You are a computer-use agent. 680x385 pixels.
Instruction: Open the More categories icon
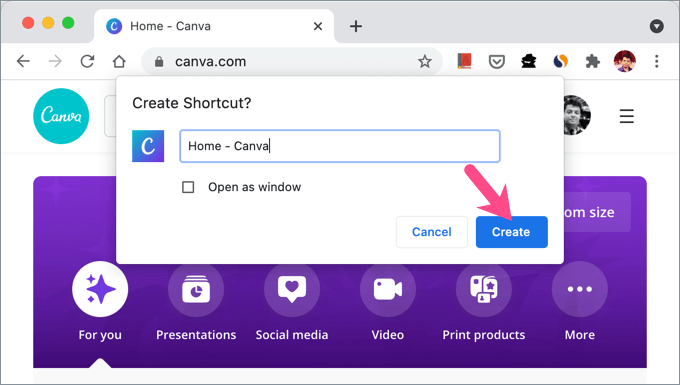pos(580,289)
